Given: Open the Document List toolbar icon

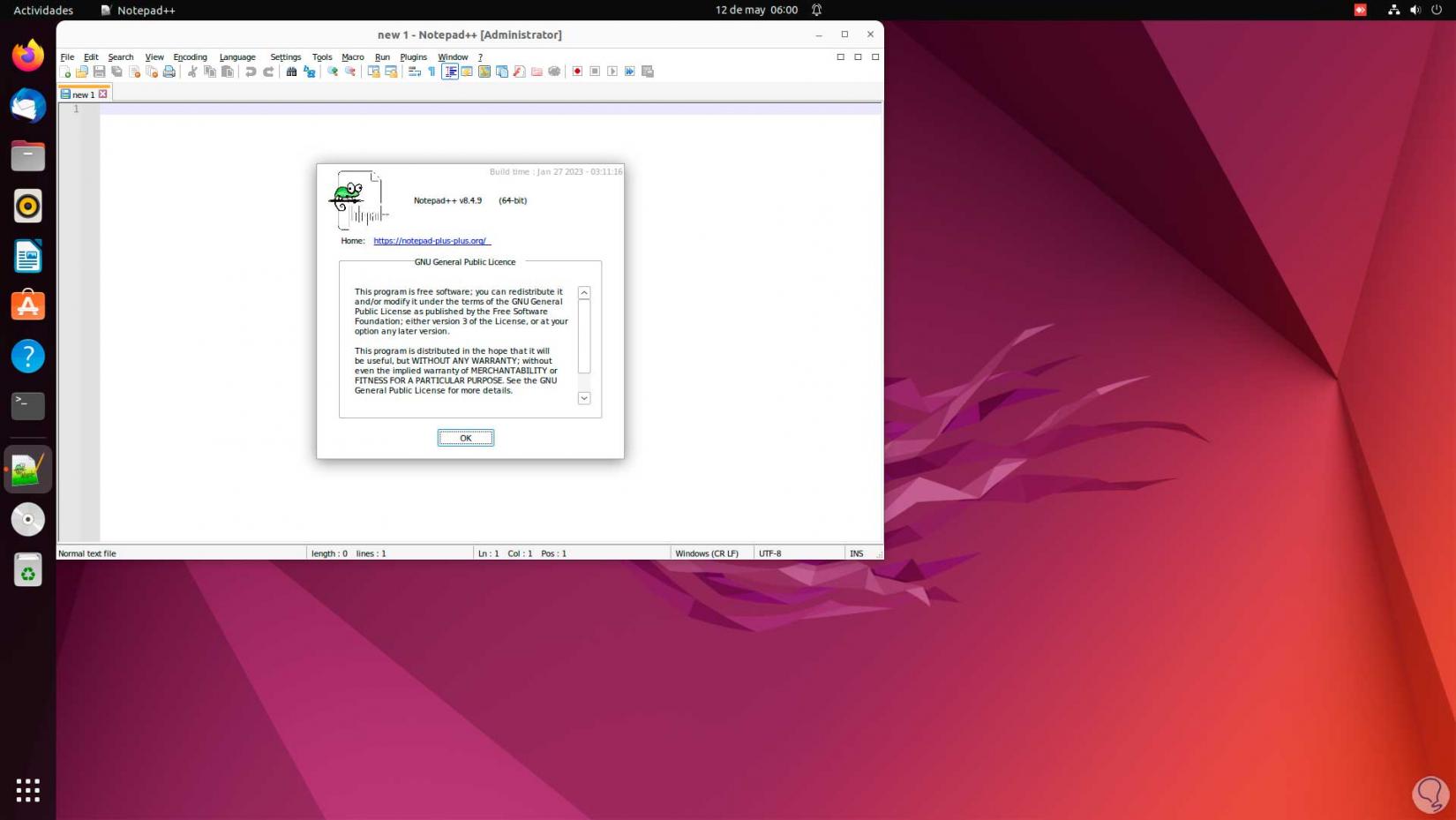Looking at the screenshot, I should point(502,71).
